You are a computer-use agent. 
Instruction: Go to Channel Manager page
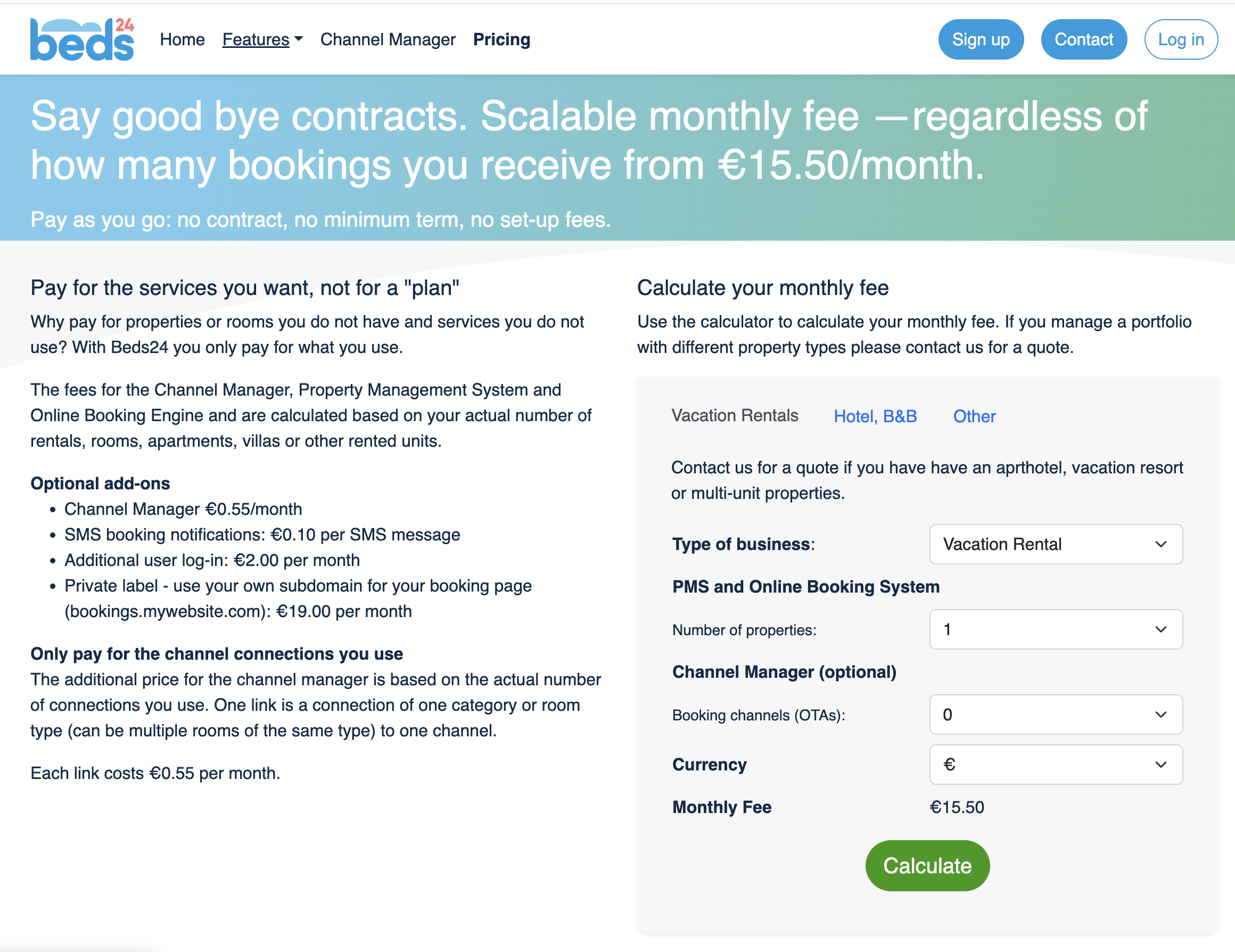(388, 39)
